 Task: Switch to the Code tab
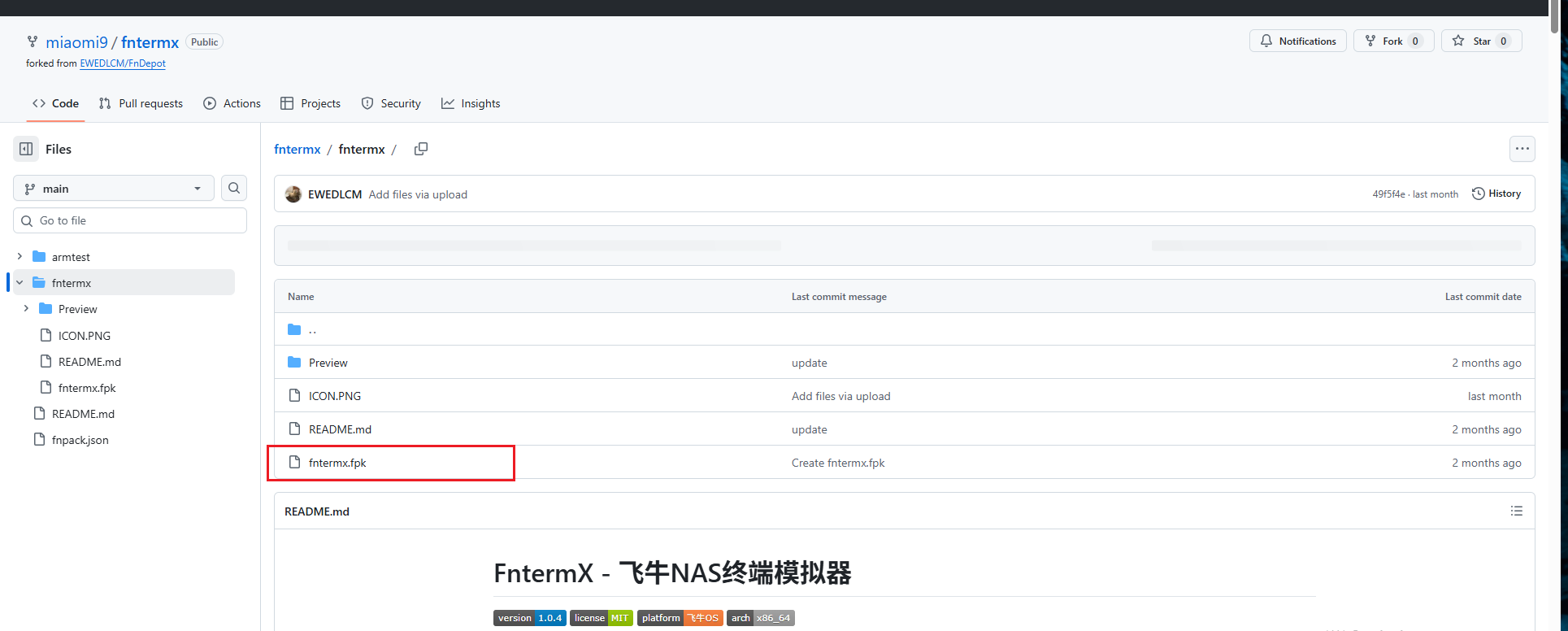[55, 103]
